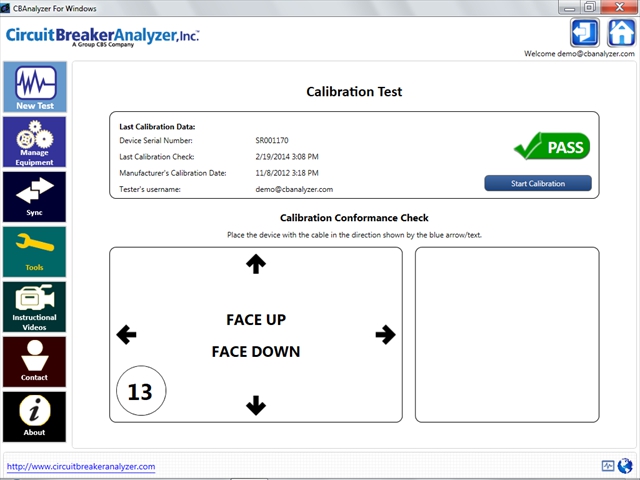Click the globe icon in status bar
This screenshot has height=480, width=640.
click(625, 465)
